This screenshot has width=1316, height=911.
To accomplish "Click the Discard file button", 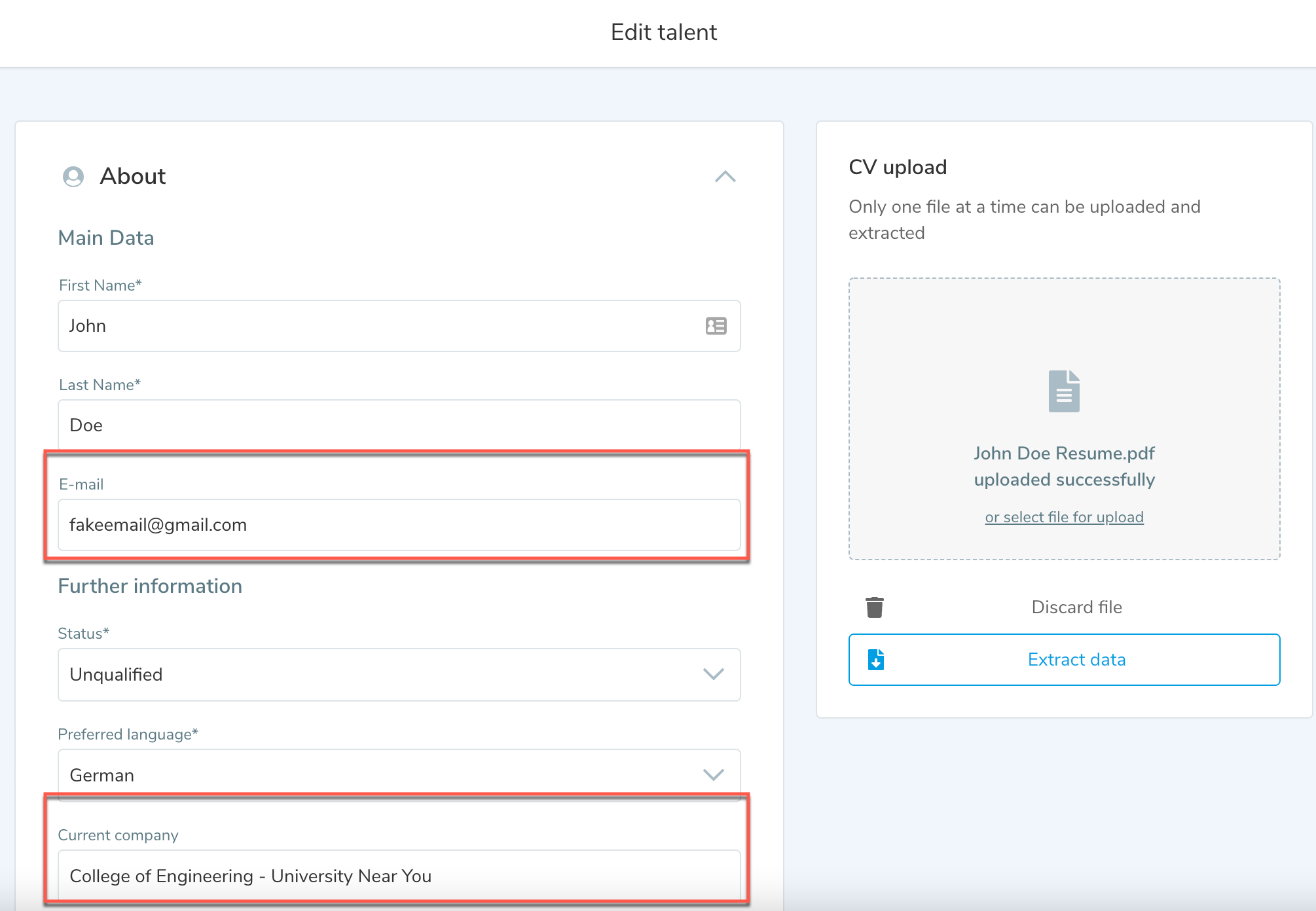I will coord(1076,607).
